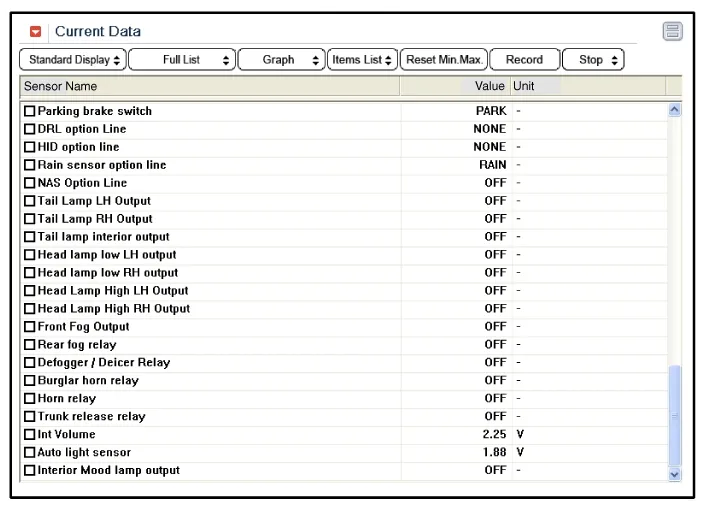Click the list view icon at top right
The height and width of the screenshot is (505, 701).
coord(673,32)
